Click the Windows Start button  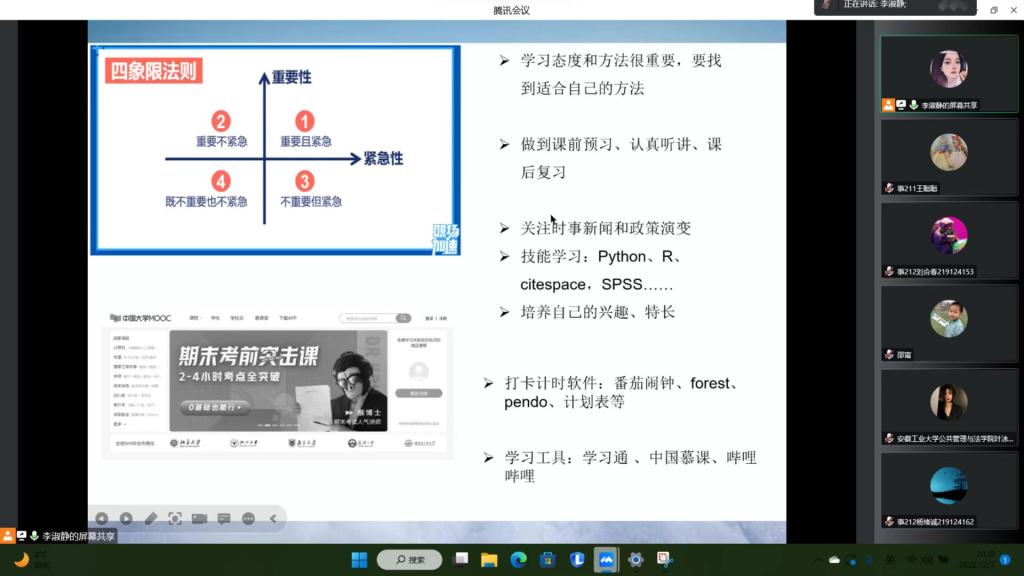[x=359, y=560]
